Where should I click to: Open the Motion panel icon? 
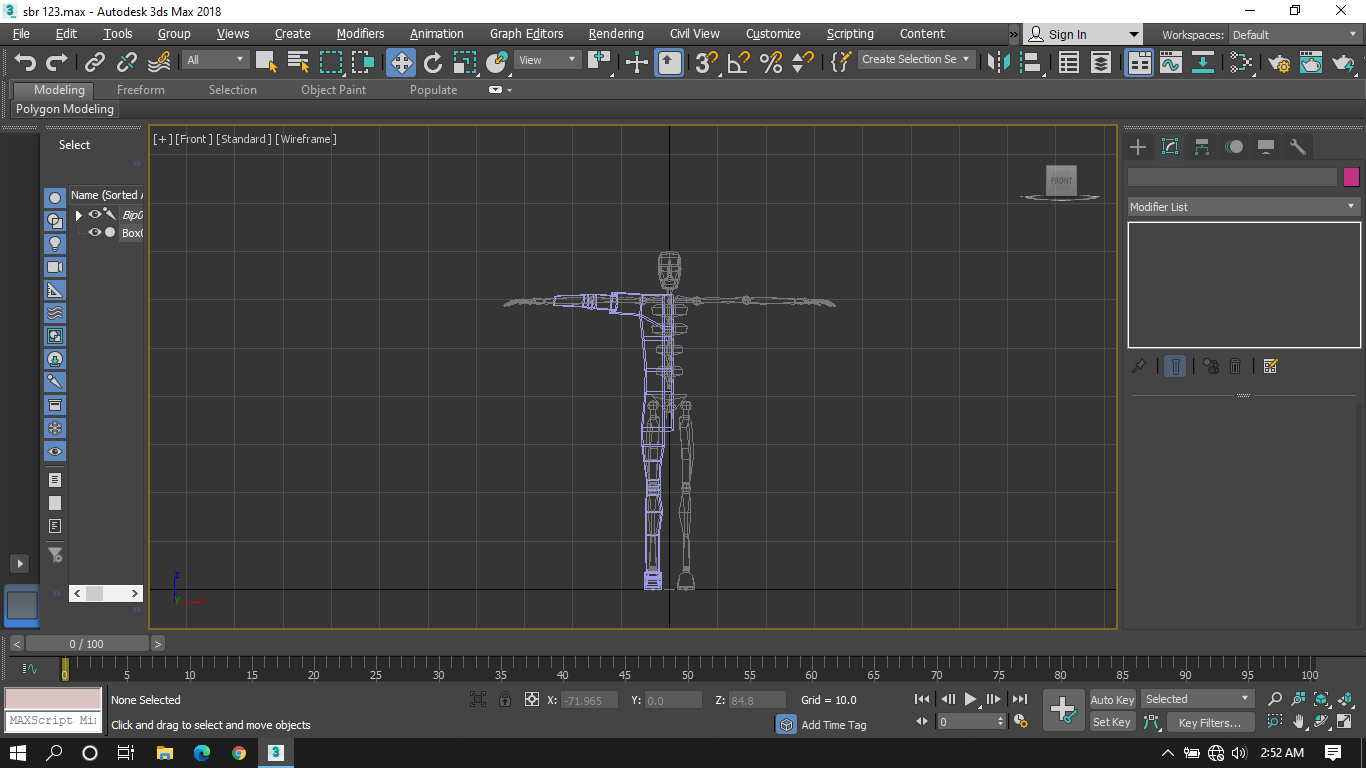[1234, 147]
